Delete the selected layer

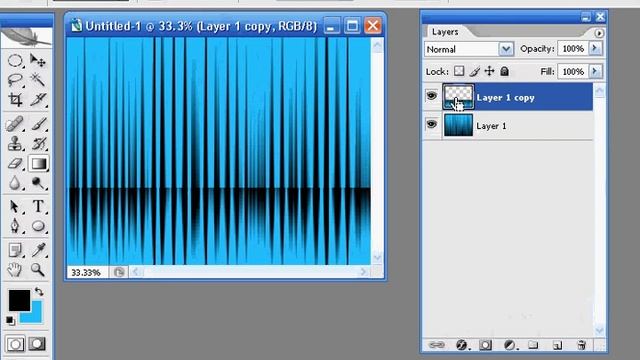coord(582,345)
